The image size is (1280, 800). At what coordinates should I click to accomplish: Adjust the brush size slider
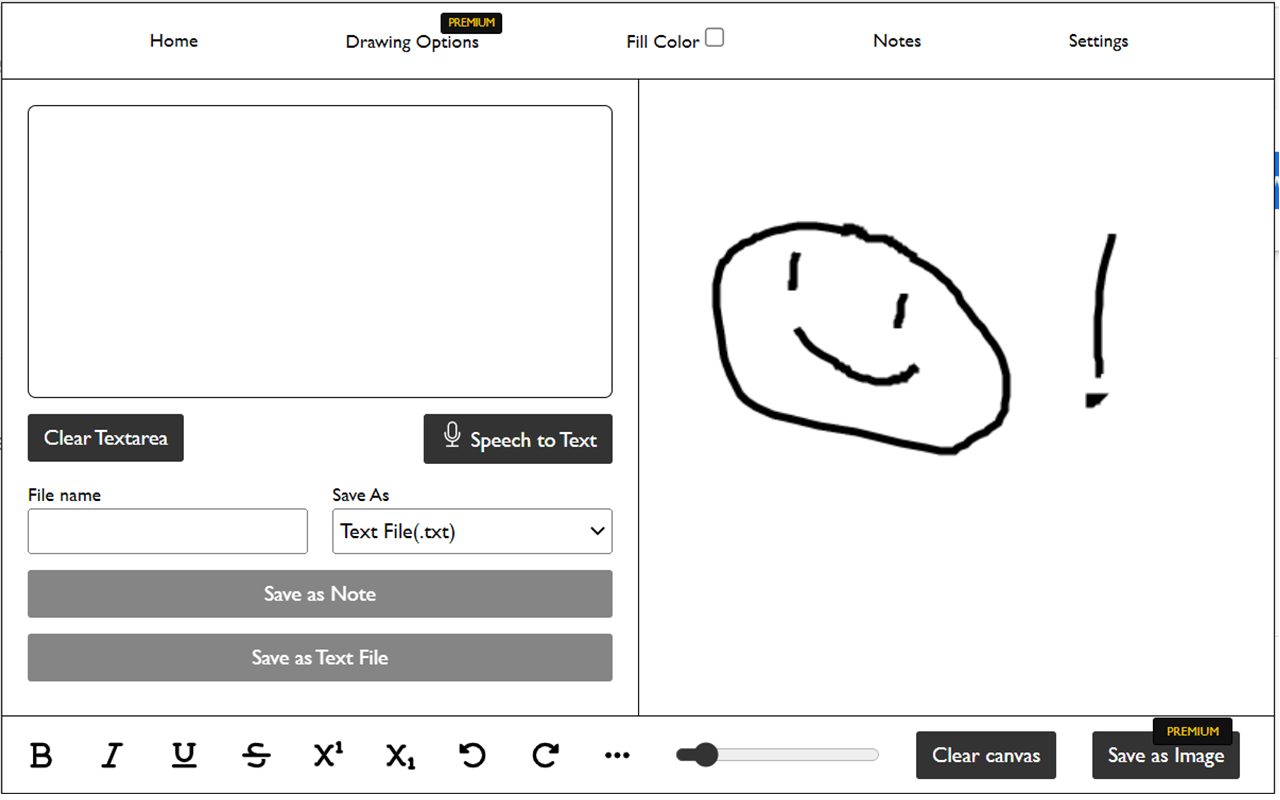click(705, 755)
